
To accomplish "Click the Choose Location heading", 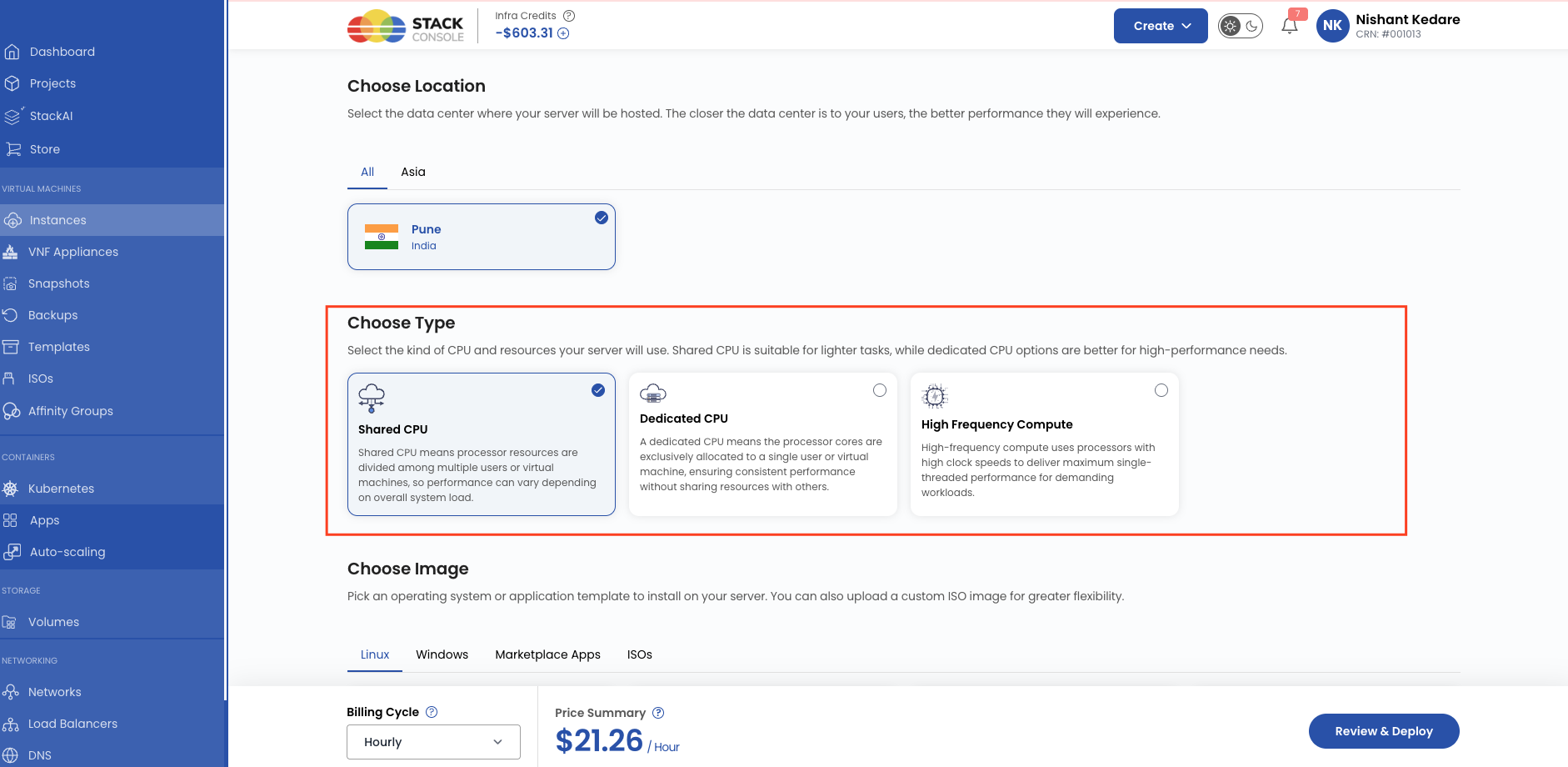I will 417,86.
